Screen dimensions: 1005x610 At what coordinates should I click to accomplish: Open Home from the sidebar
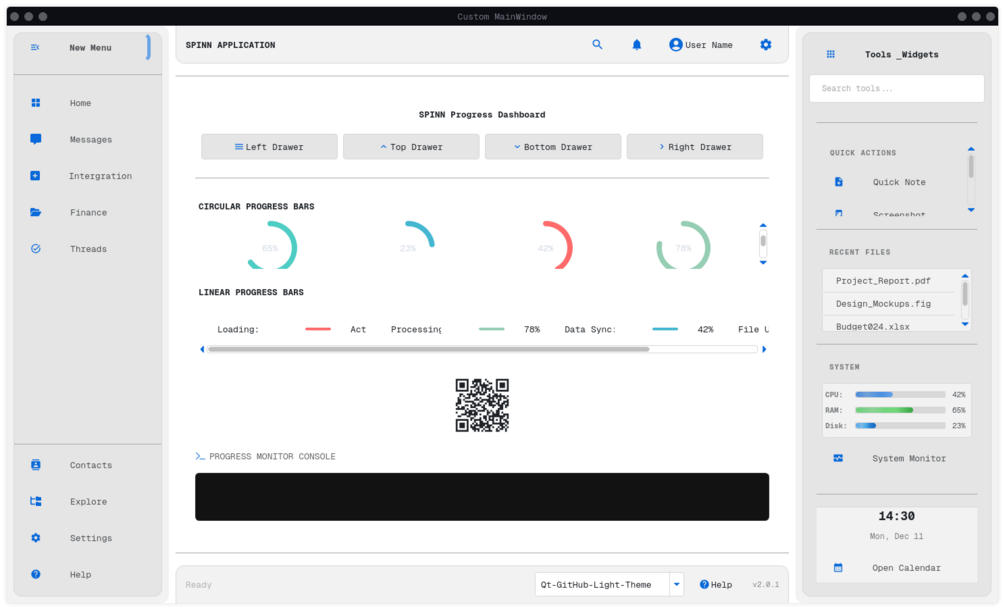point(80,103)
